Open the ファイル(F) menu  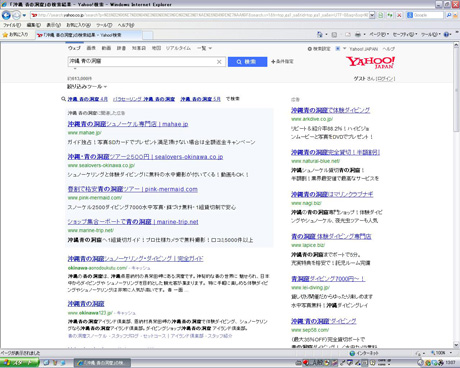(x=12, y=25)
